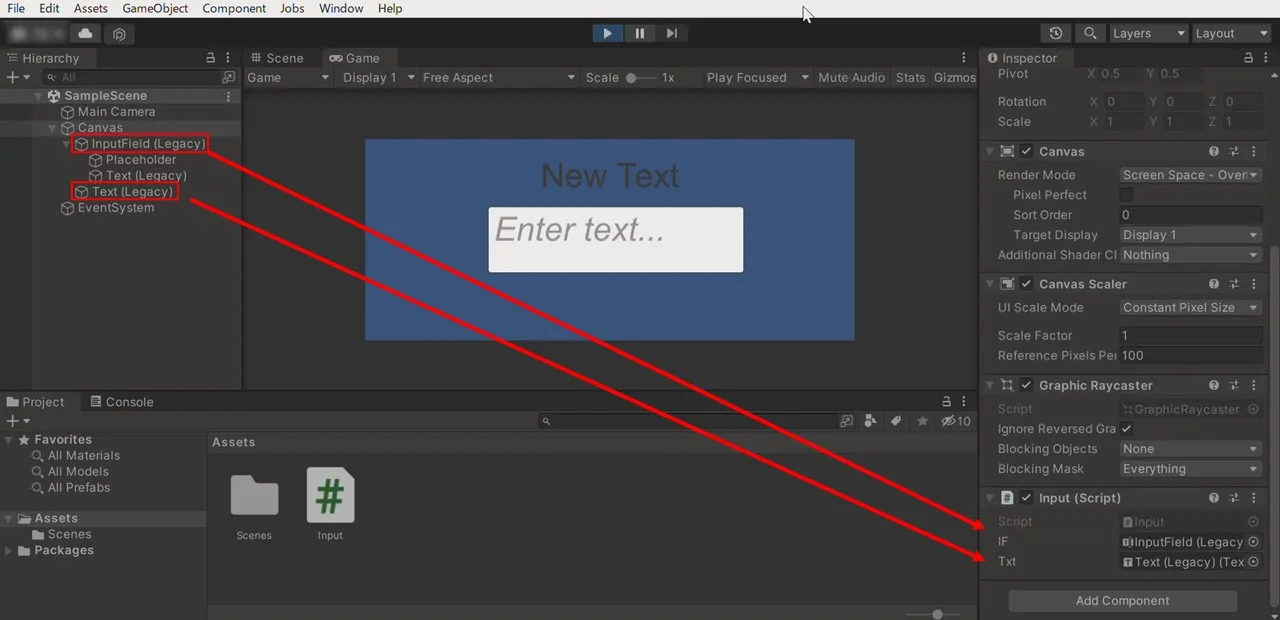Open the Display 1 dropdown in Game toolbar
Viewport: 1280px width, 620px height.
(x=378, y=78)
